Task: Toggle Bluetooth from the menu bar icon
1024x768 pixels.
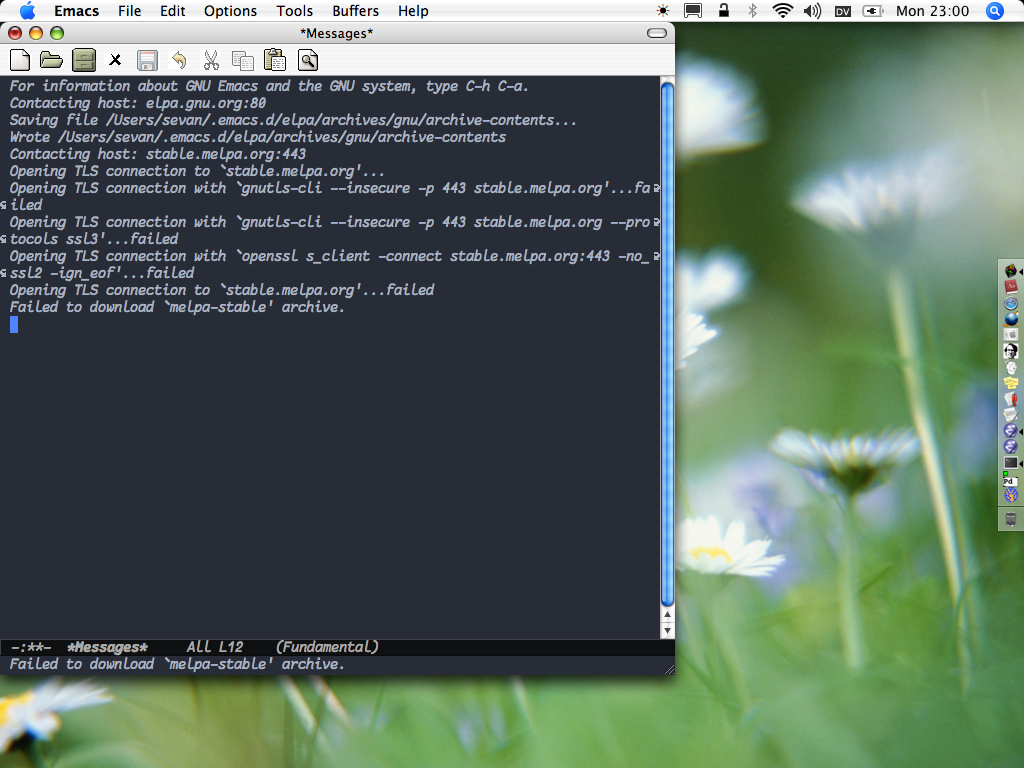Action: (x=752, y=11)
